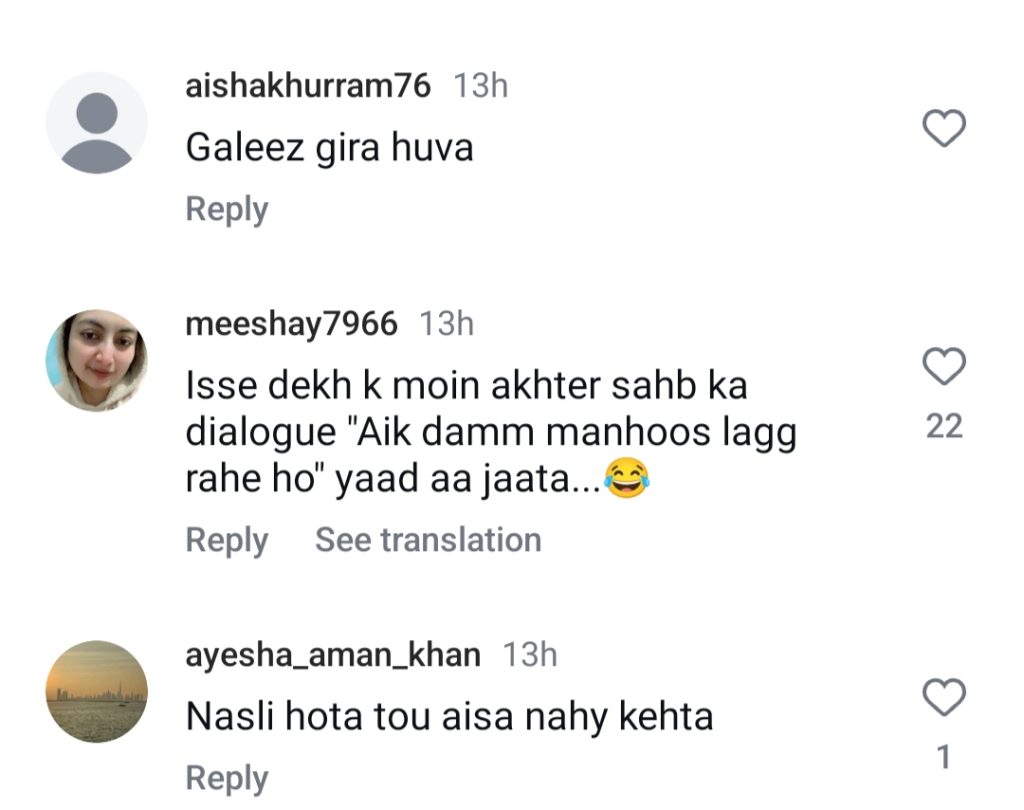View ayesha_aman_khan's skyline profile photo
1024x810 pixels.
[97, 691]
